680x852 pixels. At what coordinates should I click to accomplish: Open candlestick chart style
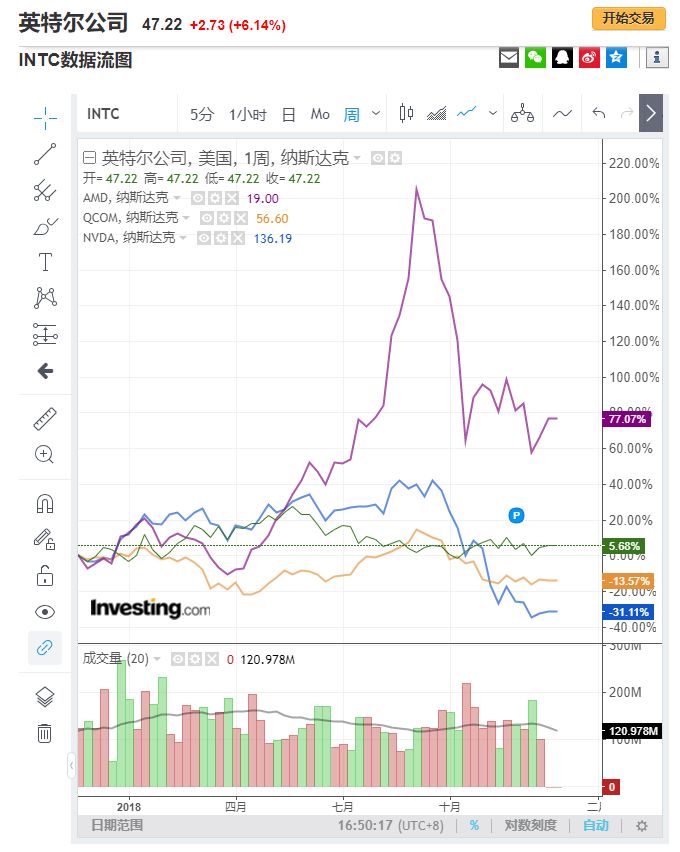[406, 114]
